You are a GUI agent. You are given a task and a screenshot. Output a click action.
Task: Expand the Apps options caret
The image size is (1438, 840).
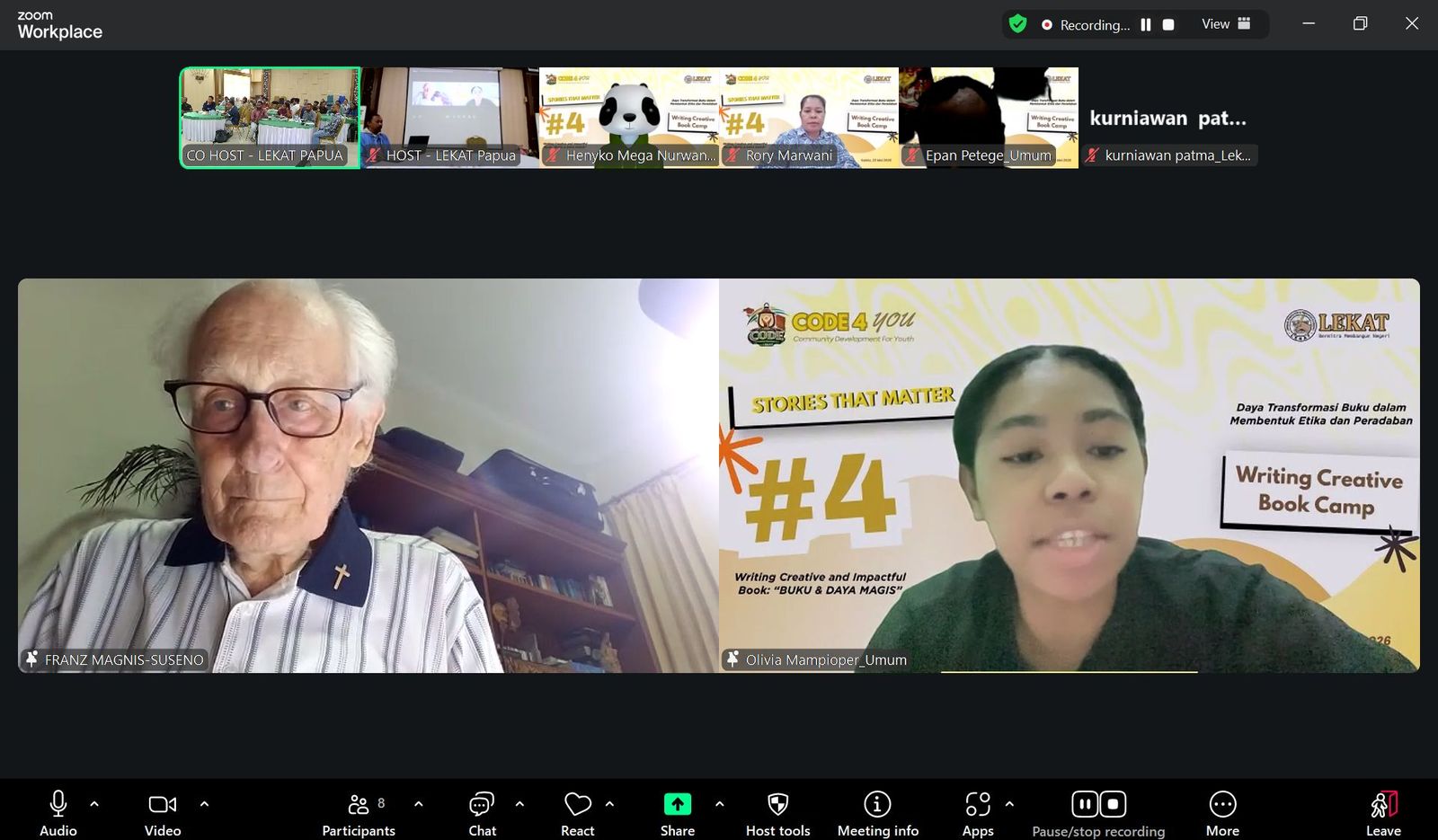click(1009, 804)
